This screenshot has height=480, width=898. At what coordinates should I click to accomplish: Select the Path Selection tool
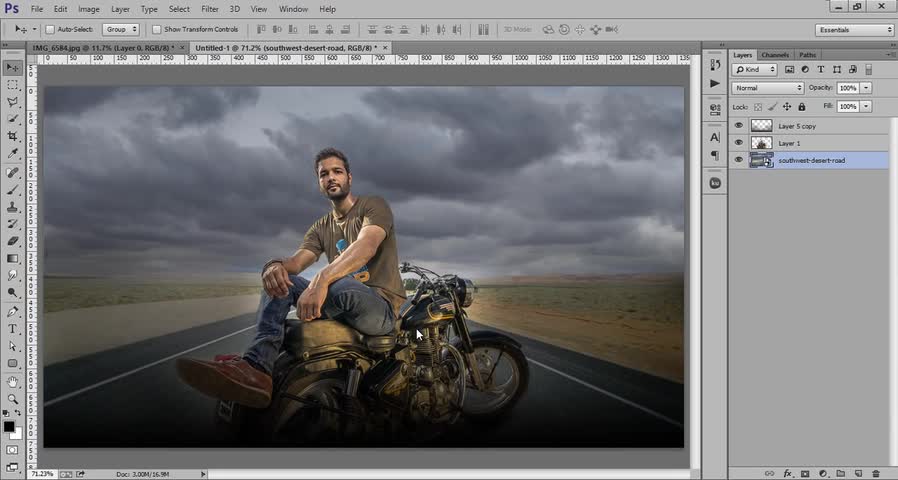(x=12, y=346)
